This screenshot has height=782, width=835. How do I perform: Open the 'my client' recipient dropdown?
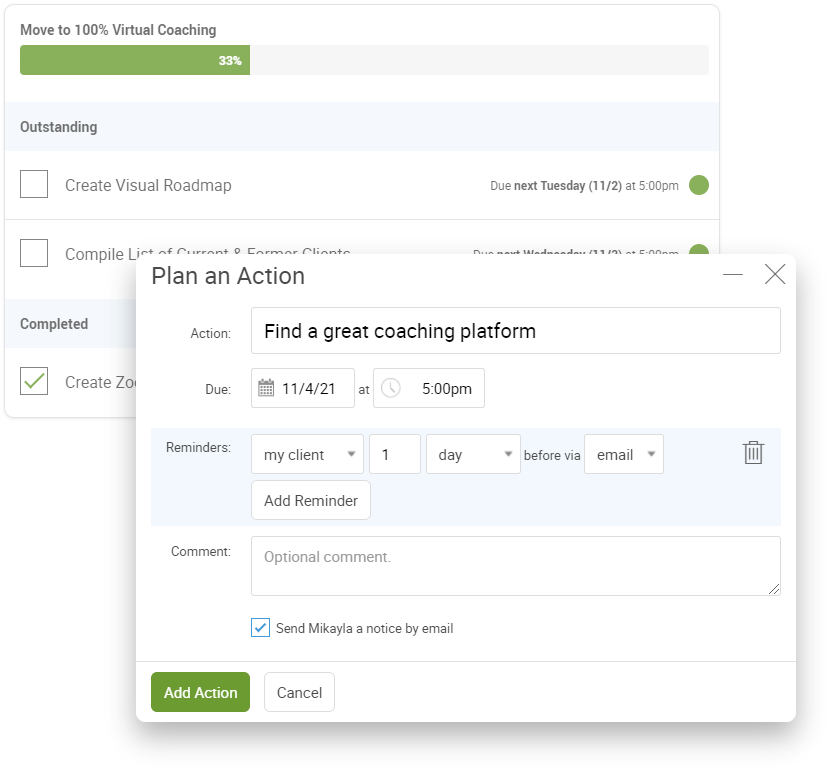[x=307, y=454]
